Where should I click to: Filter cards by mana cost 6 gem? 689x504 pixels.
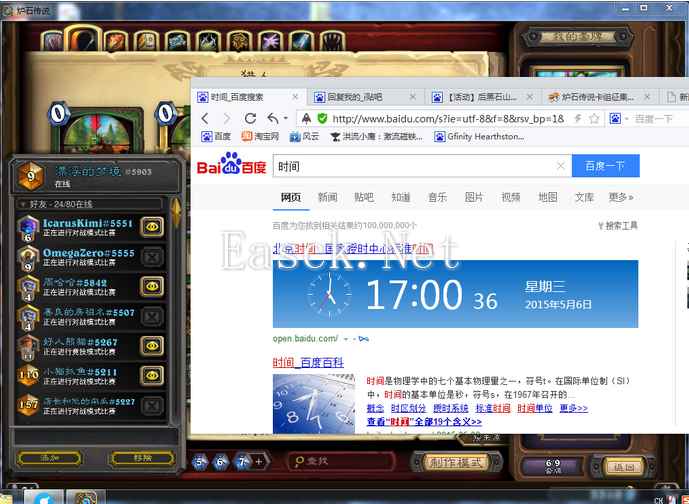tap(221, 462)
